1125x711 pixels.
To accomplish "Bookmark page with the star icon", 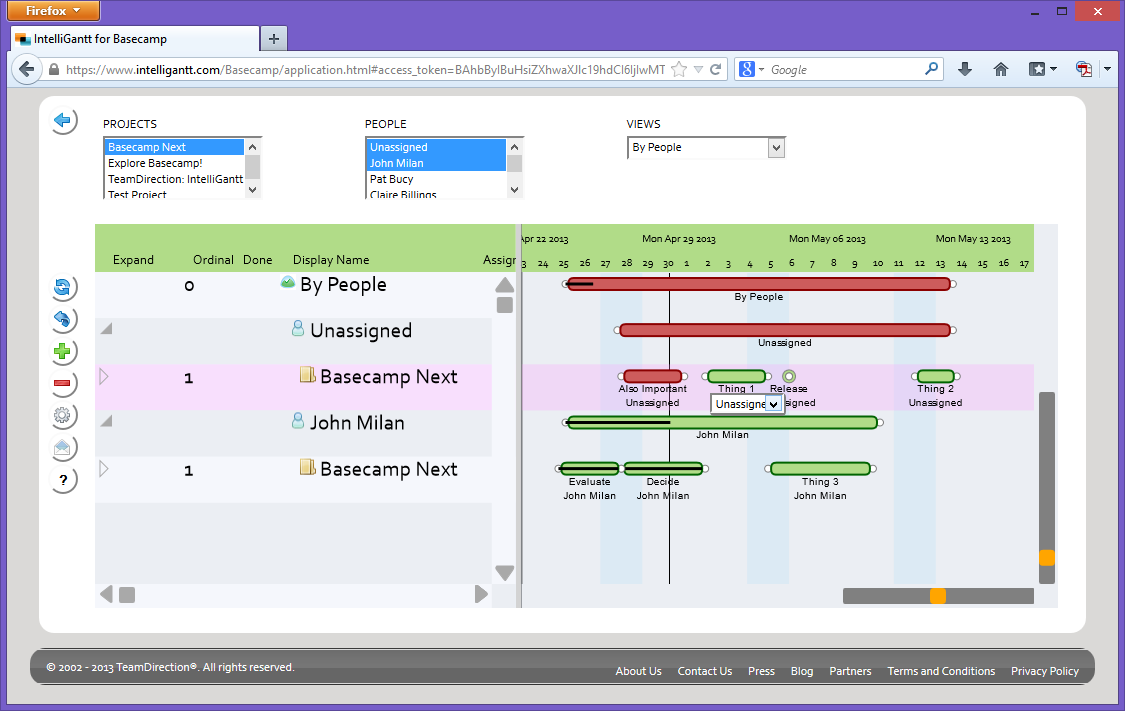I will (679, 70).
